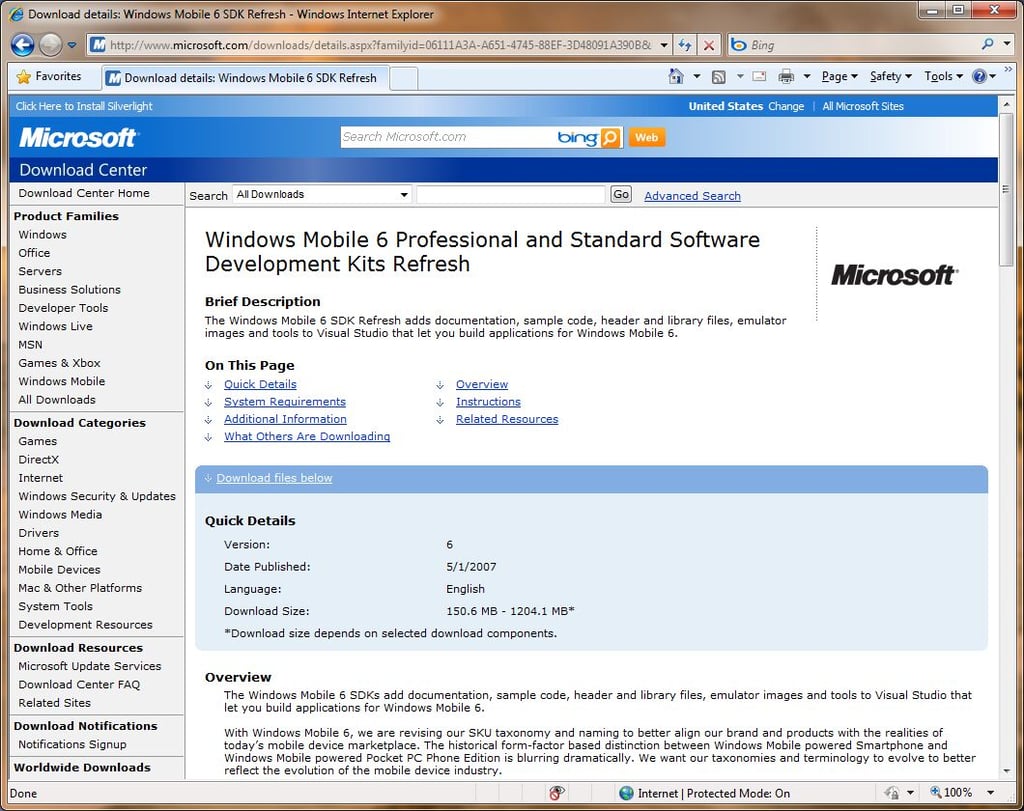Open the Advanced Search link
This screenshot has width=1024, height=811.
(x=692, y=196)
